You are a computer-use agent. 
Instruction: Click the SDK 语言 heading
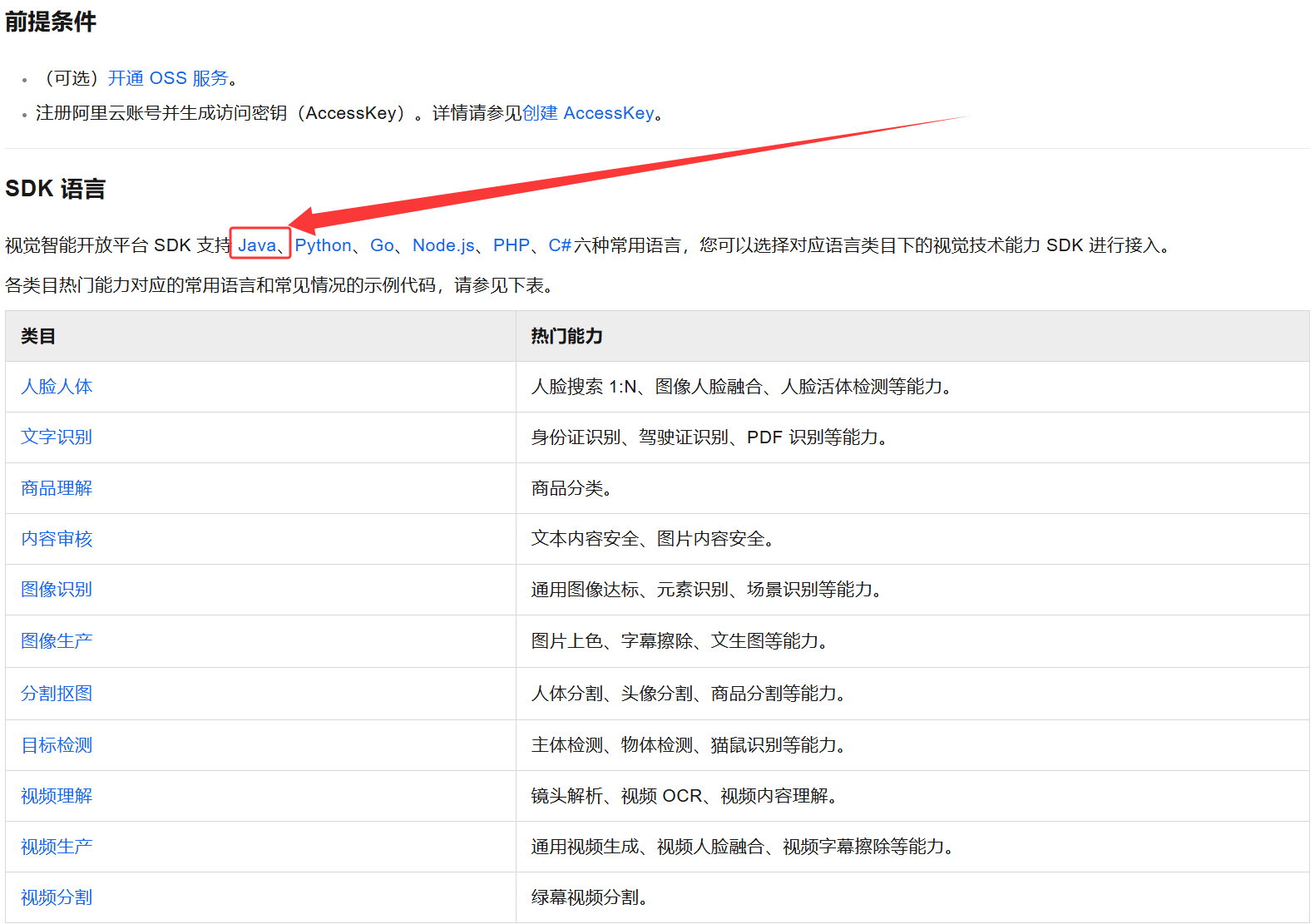[x=55, y=189]
